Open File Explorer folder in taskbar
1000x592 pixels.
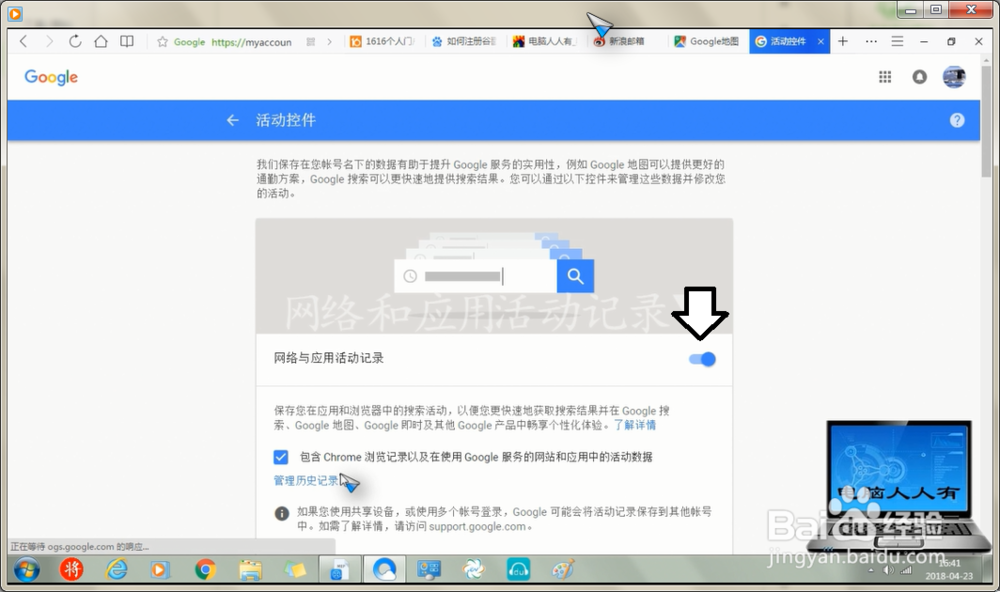click(x=250, y=570)
